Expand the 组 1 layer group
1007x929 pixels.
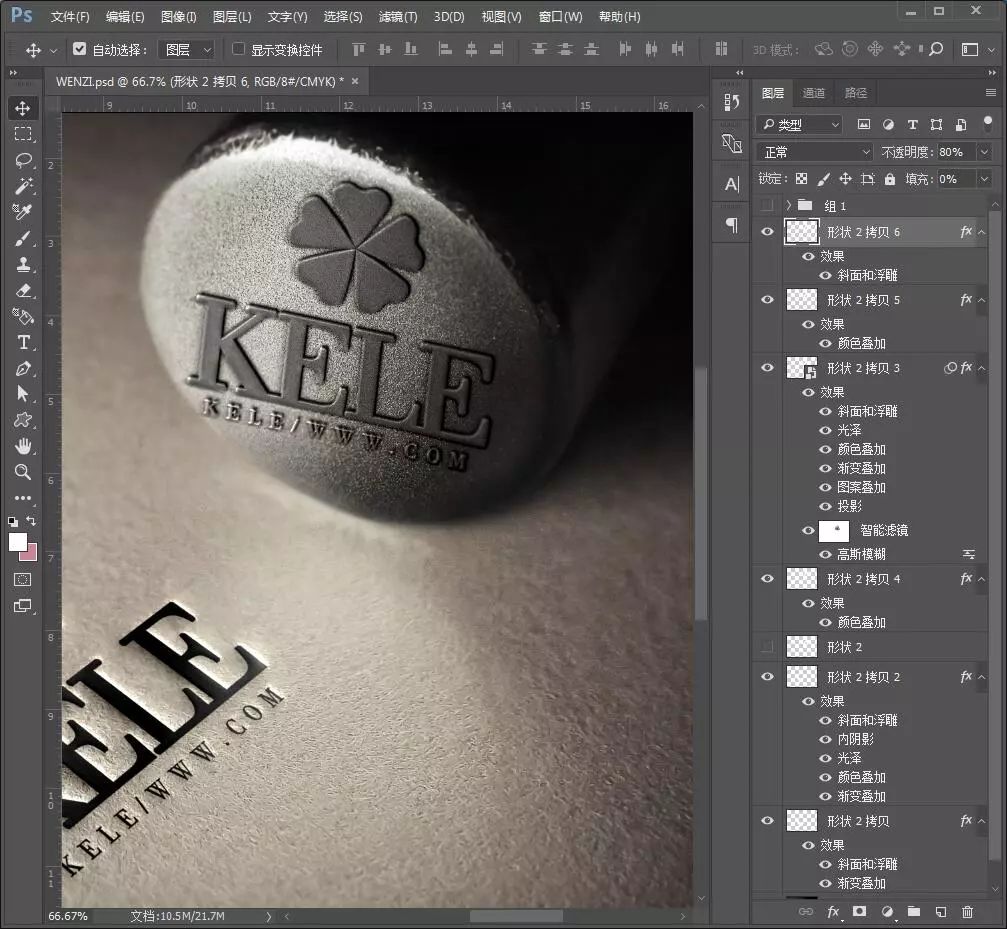point(789,205)
